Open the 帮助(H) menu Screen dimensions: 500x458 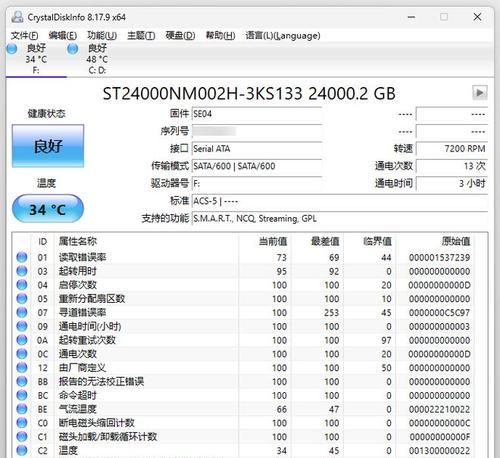click(220, 35)
